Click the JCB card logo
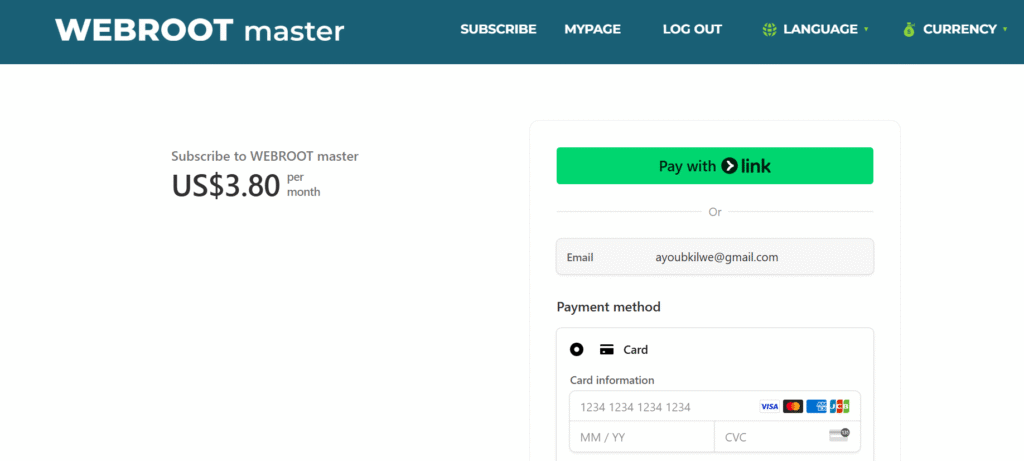Screen dimensions: 1024x461 (x=839, y=406)
